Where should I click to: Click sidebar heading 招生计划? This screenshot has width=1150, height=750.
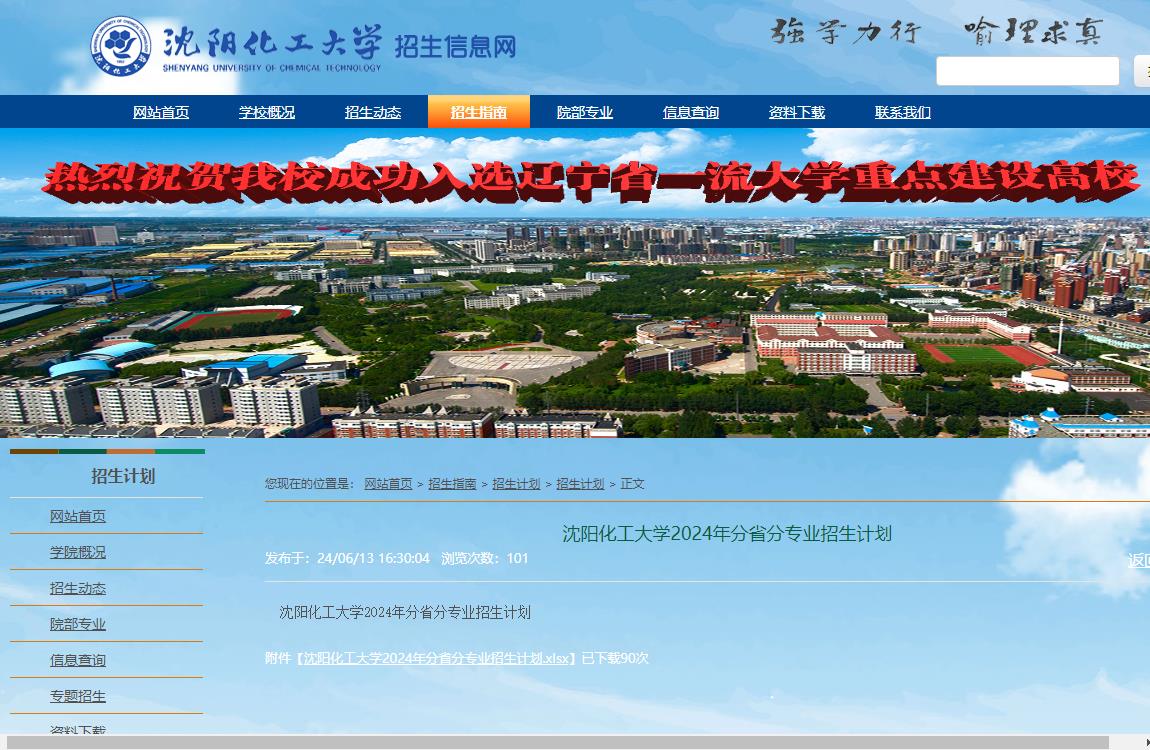[123, 476]
